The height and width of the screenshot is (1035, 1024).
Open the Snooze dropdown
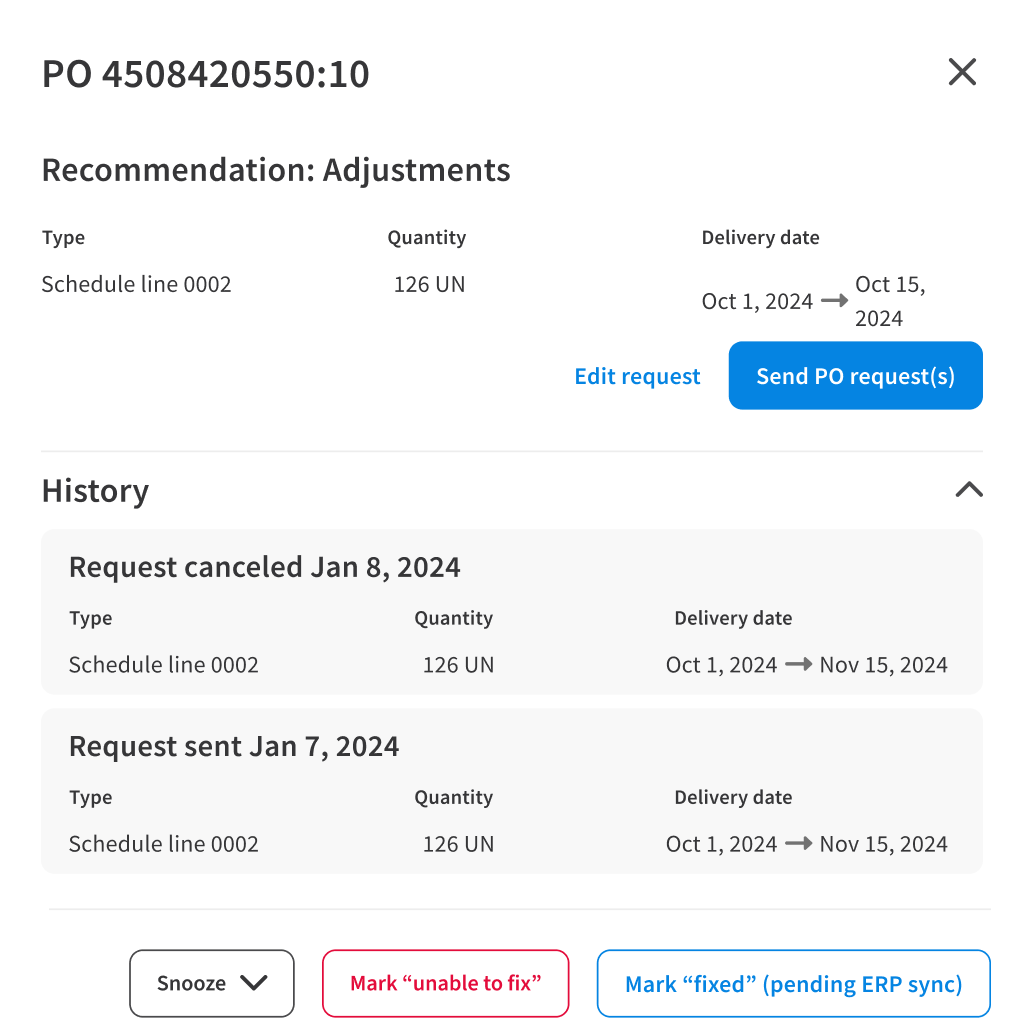tap(212, 983)
